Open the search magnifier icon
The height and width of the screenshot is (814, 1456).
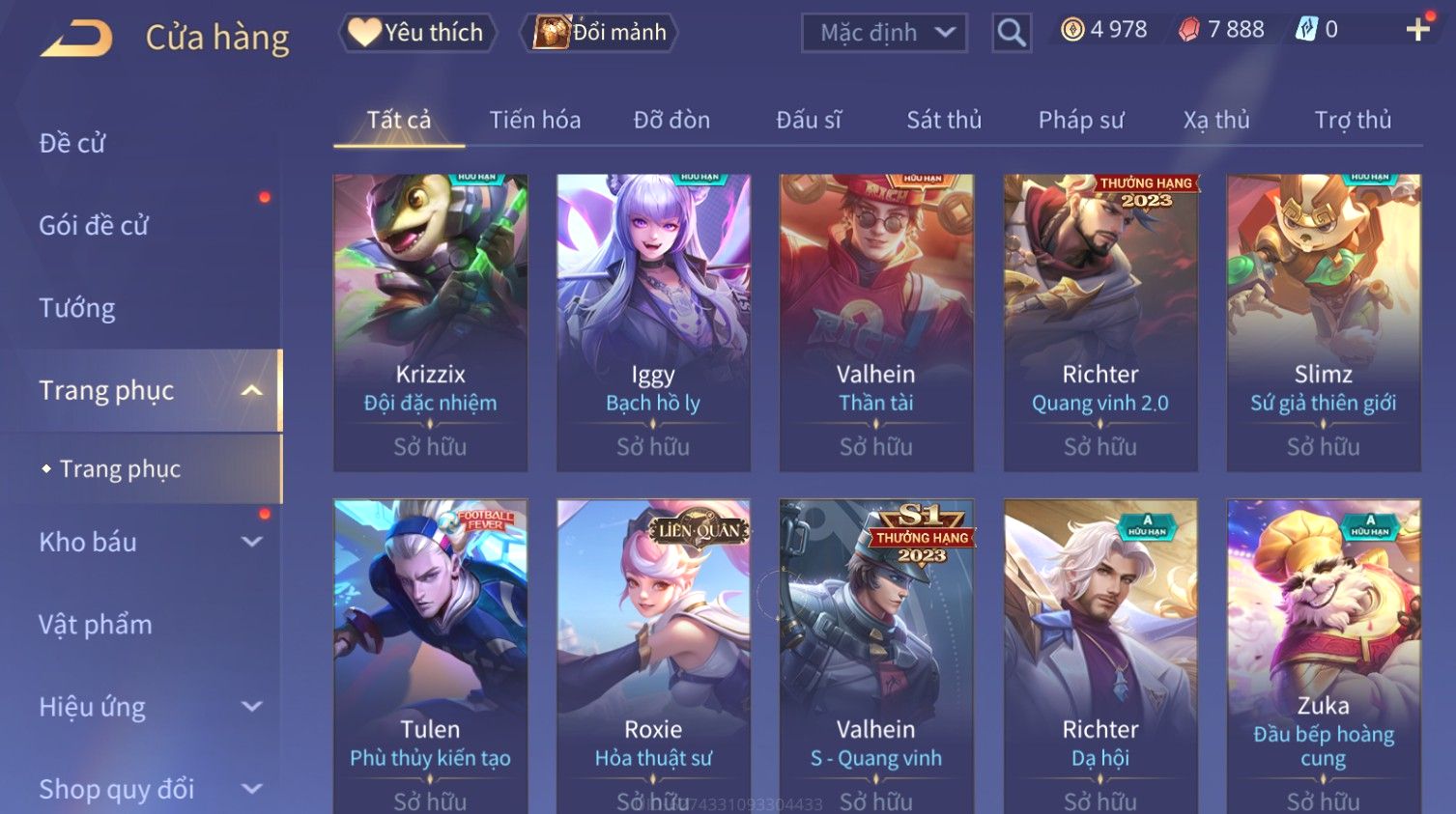[1012, 33]
